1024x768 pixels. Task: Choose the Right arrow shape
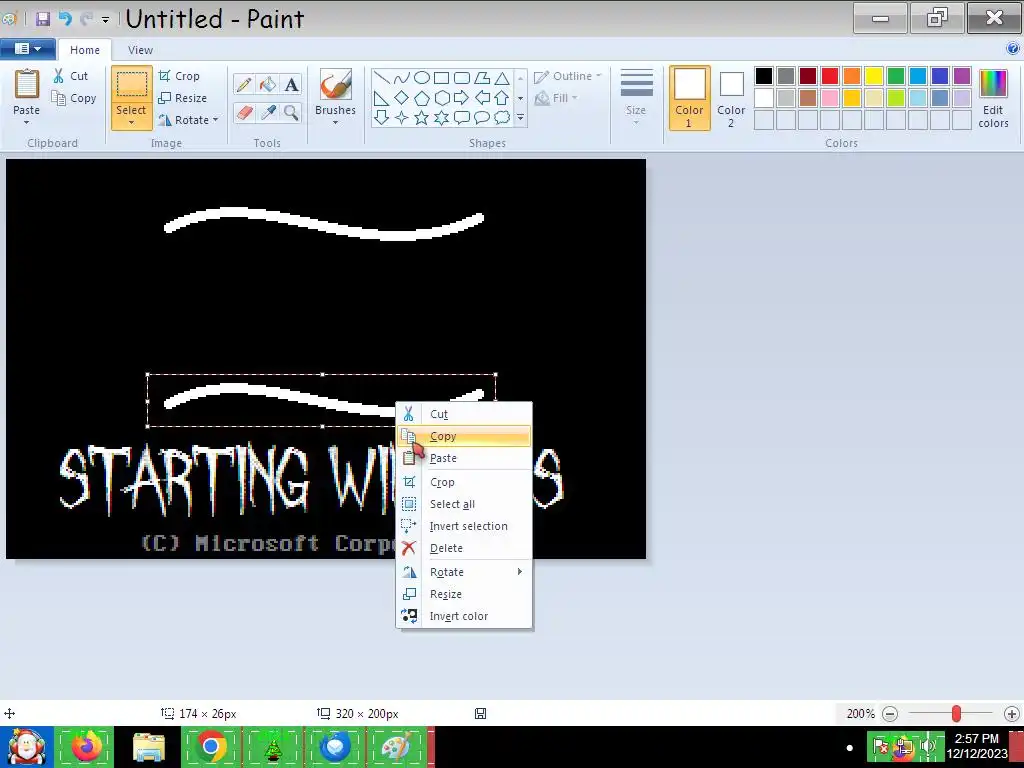tap(462, 98)
